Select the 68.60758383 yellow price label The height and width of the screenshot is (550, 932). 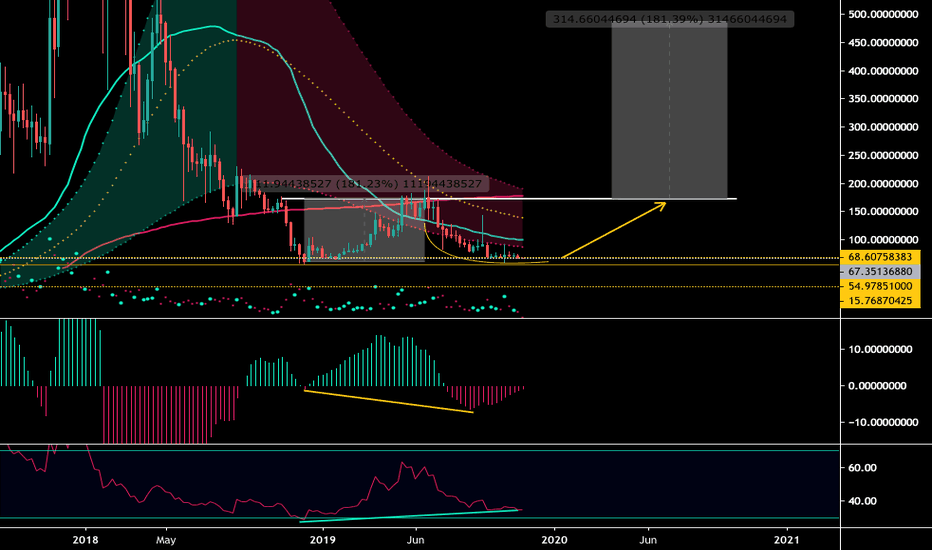(x=880, y=257)
